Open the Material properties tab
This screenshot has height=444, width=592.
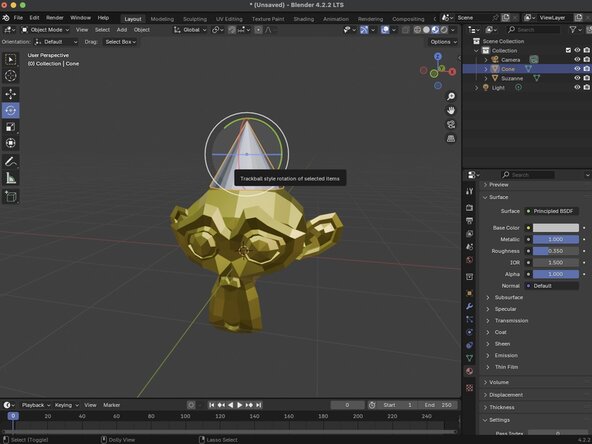click(469, 371)
